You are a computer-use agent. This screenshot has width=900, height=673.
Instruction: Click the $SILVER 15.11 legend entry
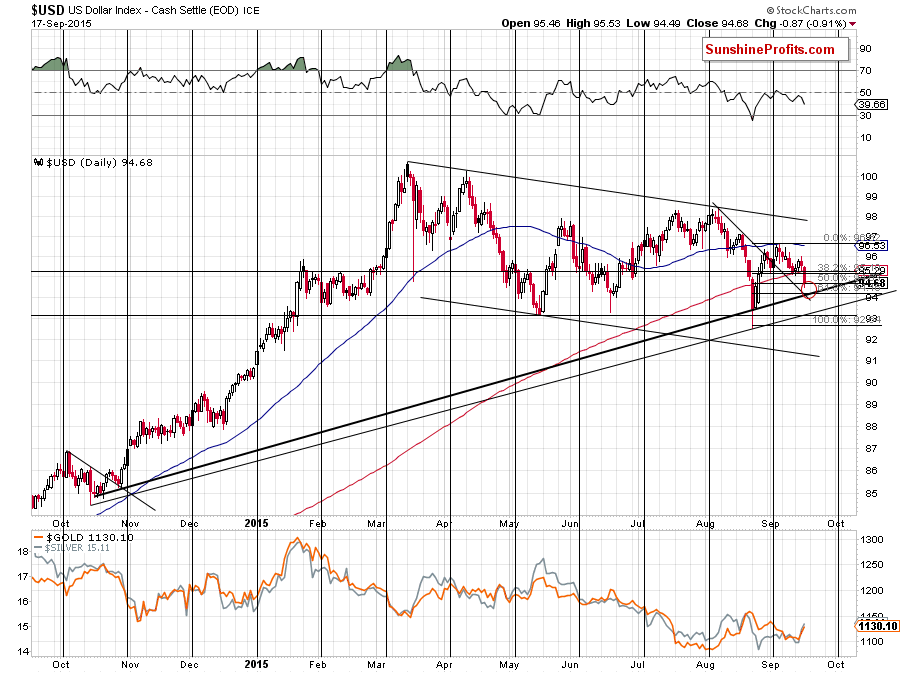click(72, 548)
